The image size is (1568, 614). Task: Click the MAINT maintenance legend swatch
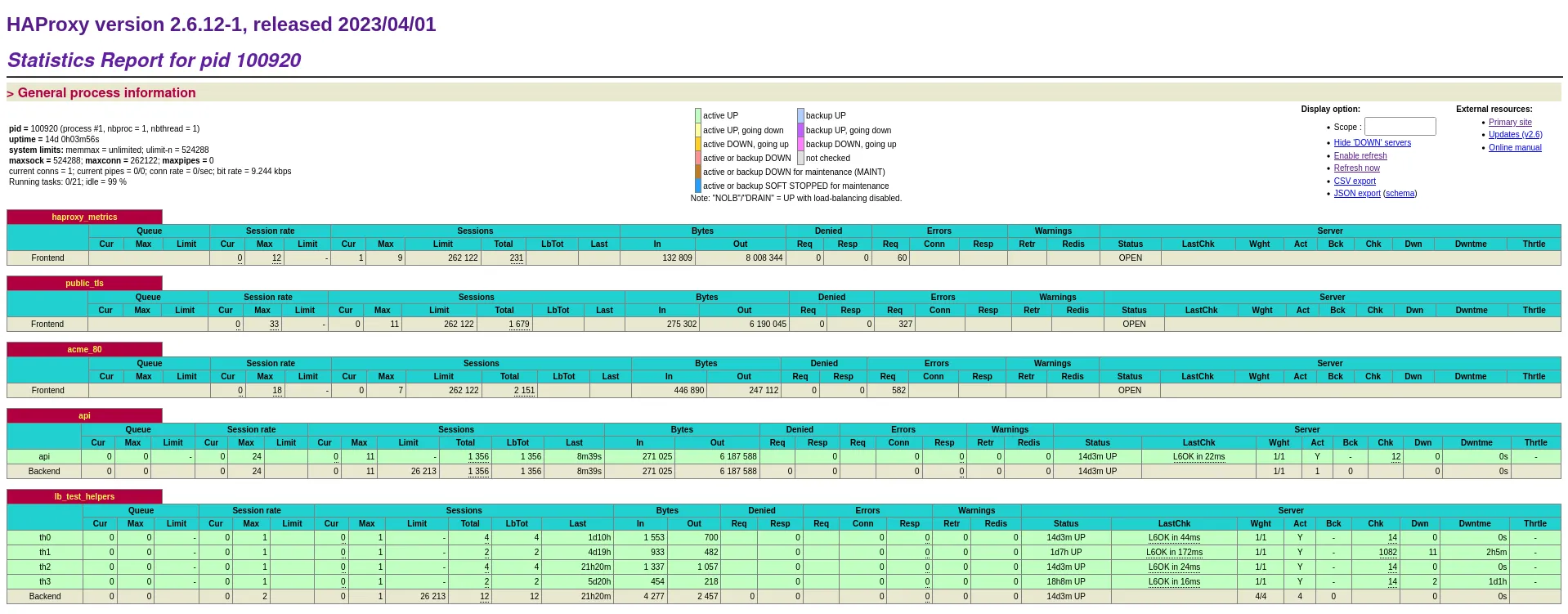(x=698, y=172)
